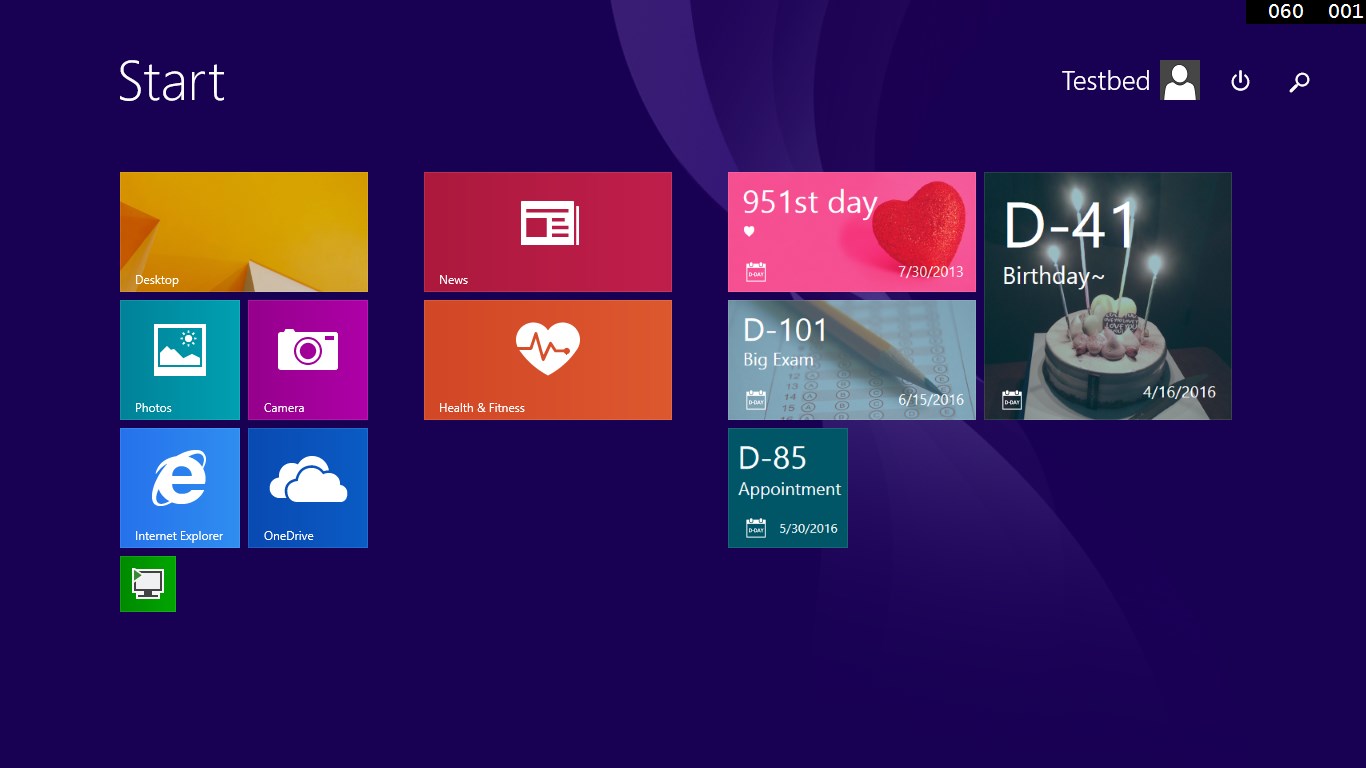Open the green monitor app tile
Image resolution: width=1366 pixels, height=768 pixels.
[x=148, y=583]
